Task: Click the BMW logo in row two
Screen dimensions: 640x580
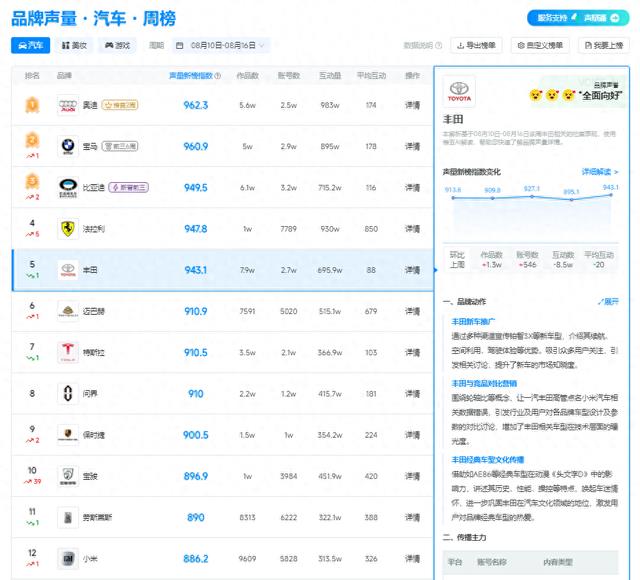Action: tap(68, 146)
